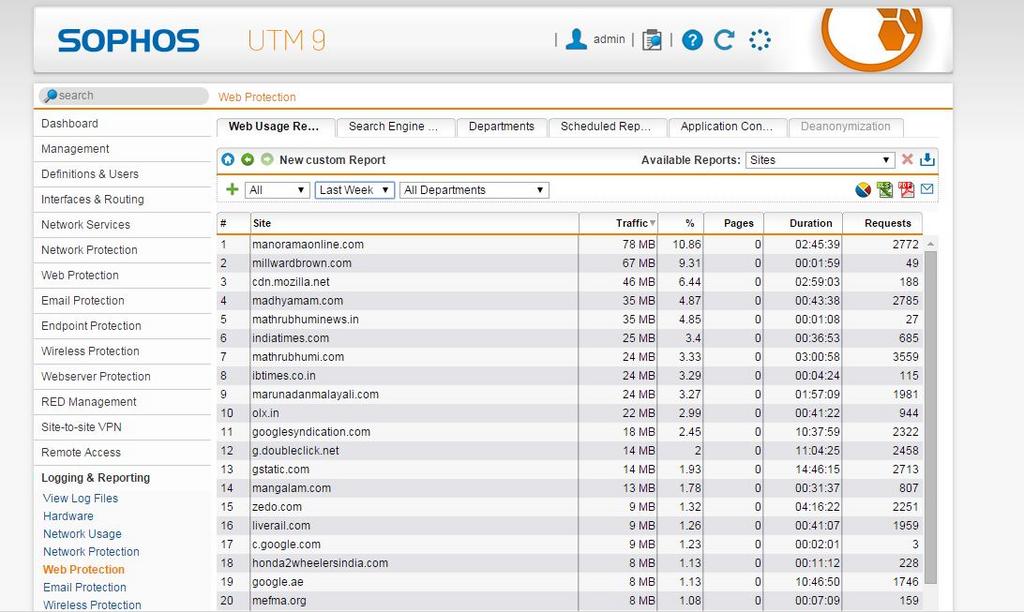The height and width of the screenshot is (612, 1024).
Task: Sort by the Requests column header
Action: [x=883, y=223]
